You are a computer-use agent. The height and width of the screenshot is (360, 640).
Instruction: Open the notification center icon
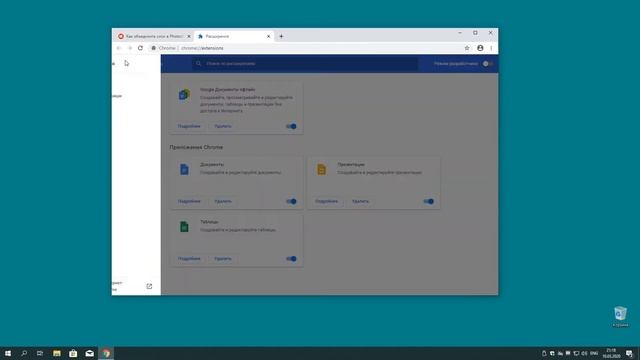(629, 353)
